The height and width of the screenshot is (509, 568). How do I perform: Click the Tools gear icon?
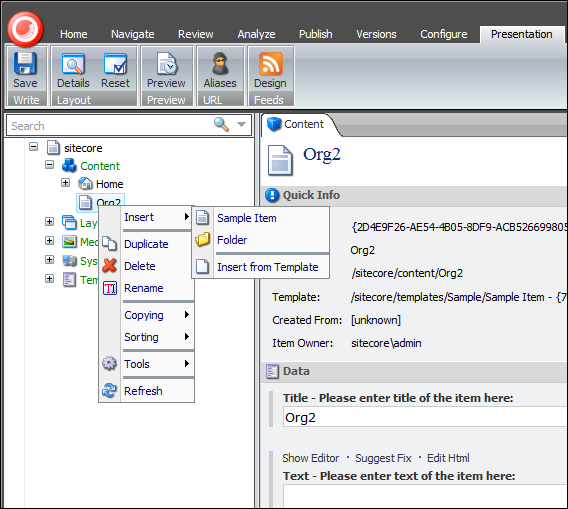coord(109,363)
